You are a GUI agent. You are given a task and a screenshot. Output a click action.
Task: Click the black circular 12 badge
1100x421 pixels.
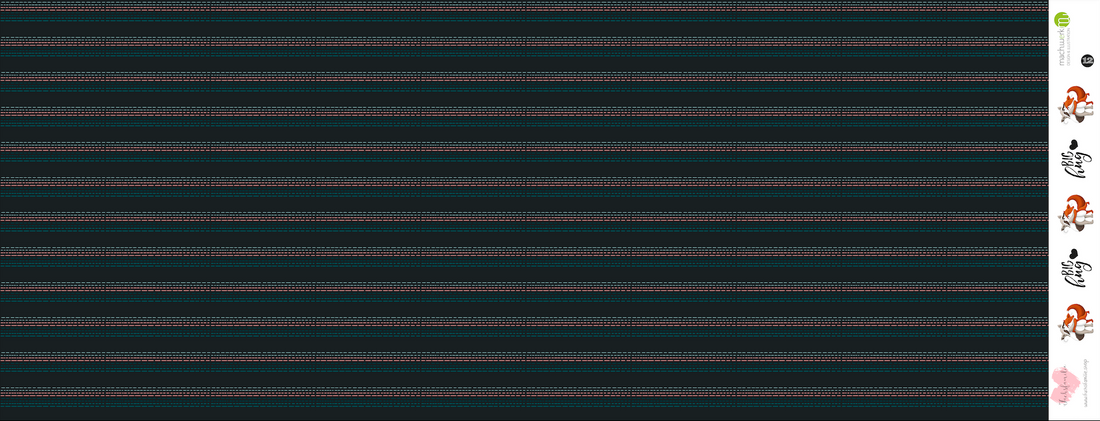pyautogui.click(x=1087, y=60)
